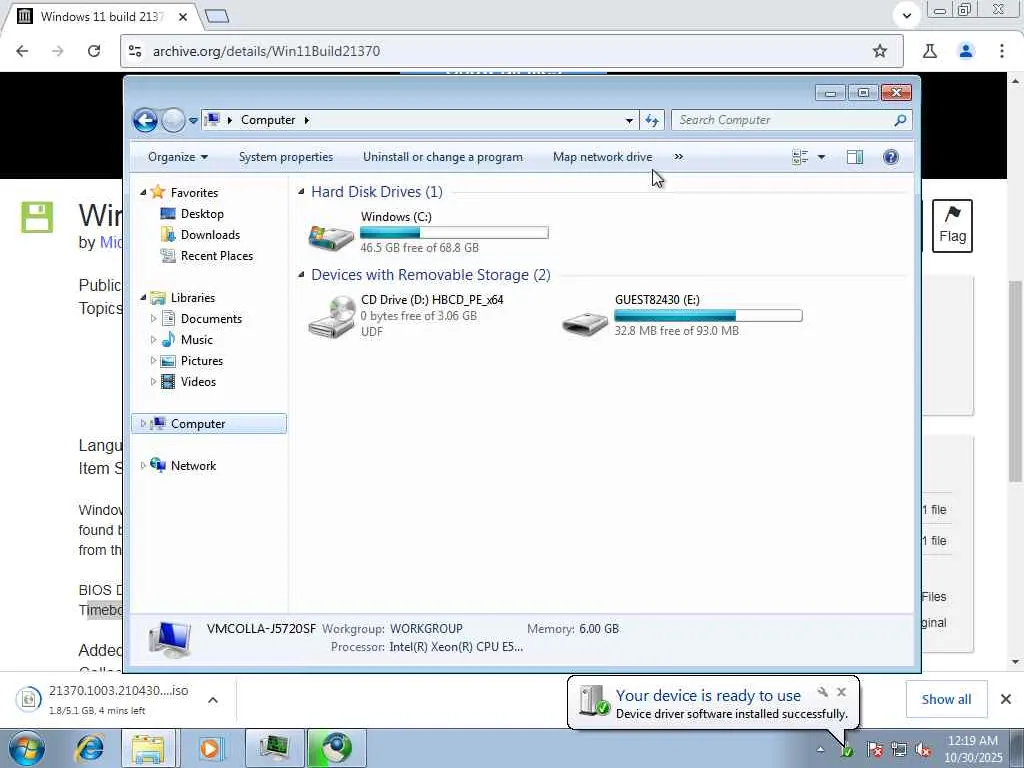
Task: Select GUEST82430 (E:) removable drive icon
Action: [584, 322]
